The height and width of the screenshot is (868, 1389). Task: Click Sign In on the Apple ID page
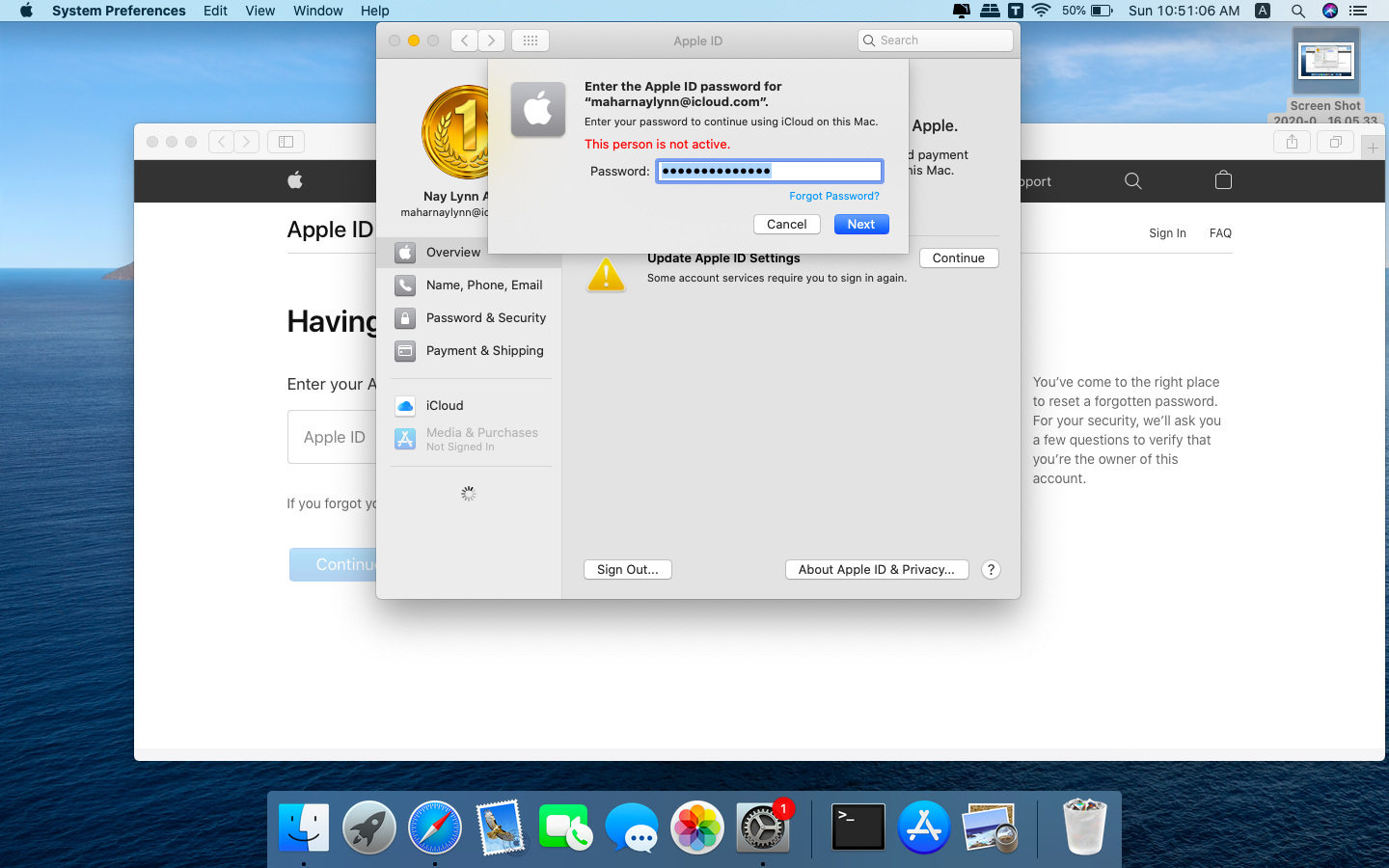click(1167, 232)
